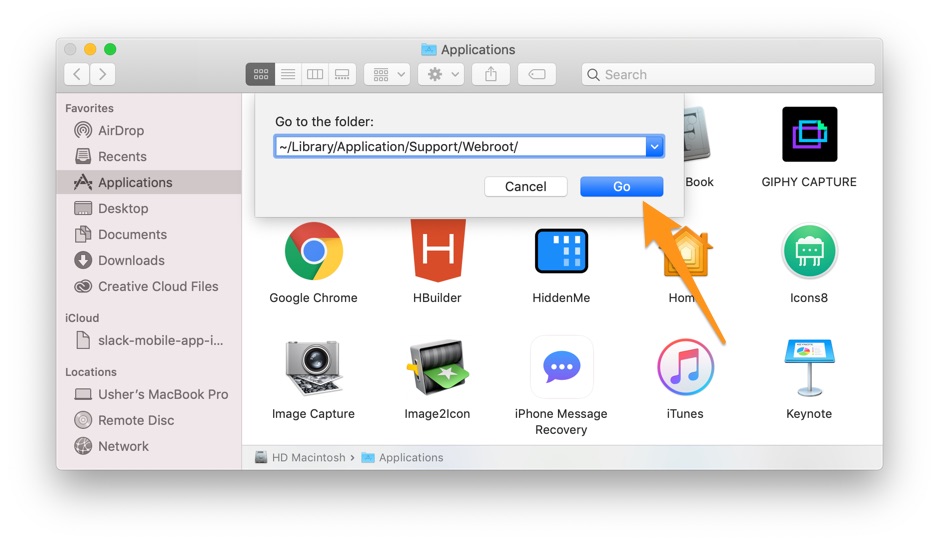Select Applications in the sidebar
939x544 pixels.
pos(149,182)
